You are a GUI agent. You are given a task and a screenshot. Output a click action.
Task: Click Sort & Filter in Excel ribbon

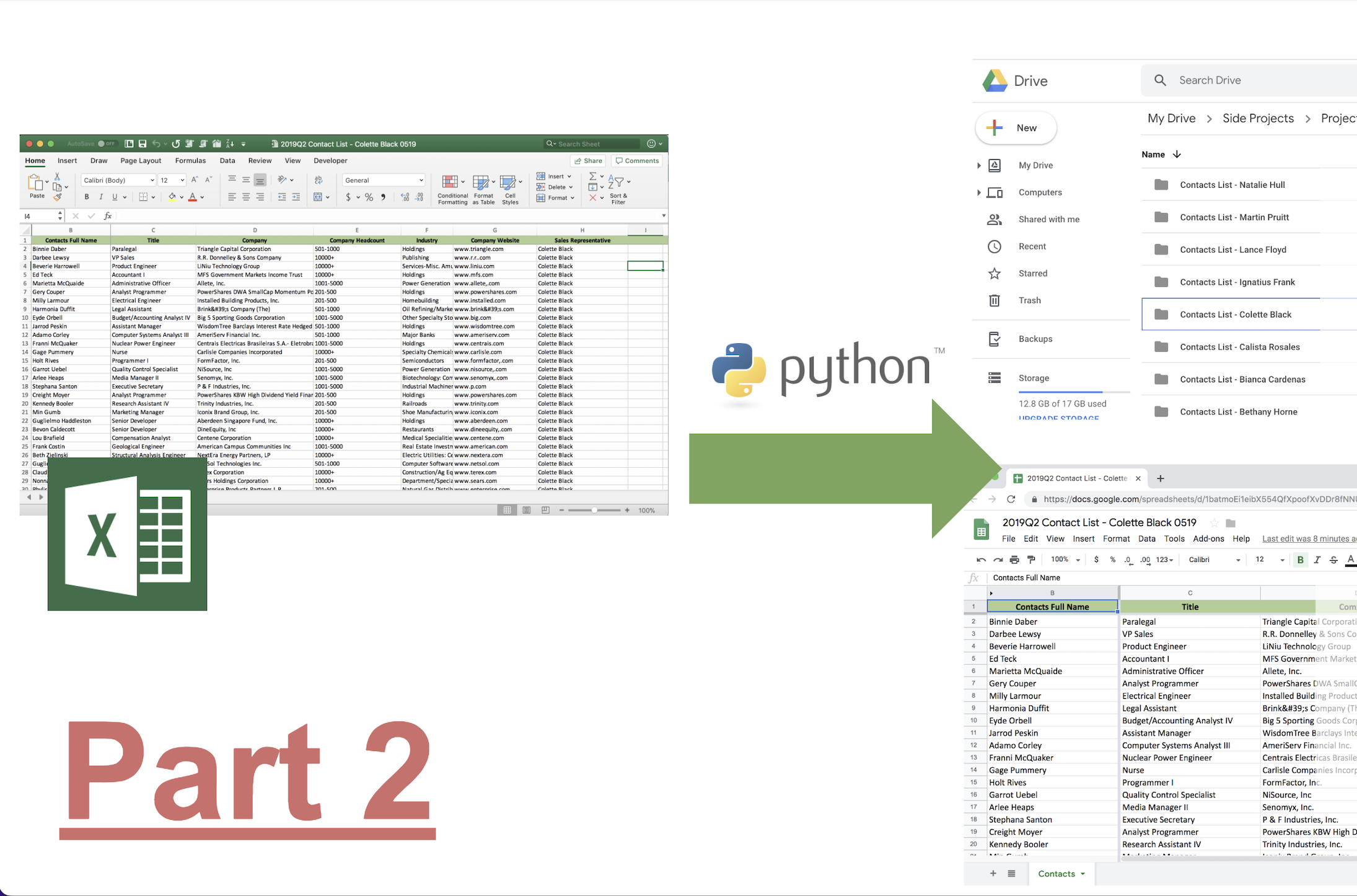coord(618,188)
